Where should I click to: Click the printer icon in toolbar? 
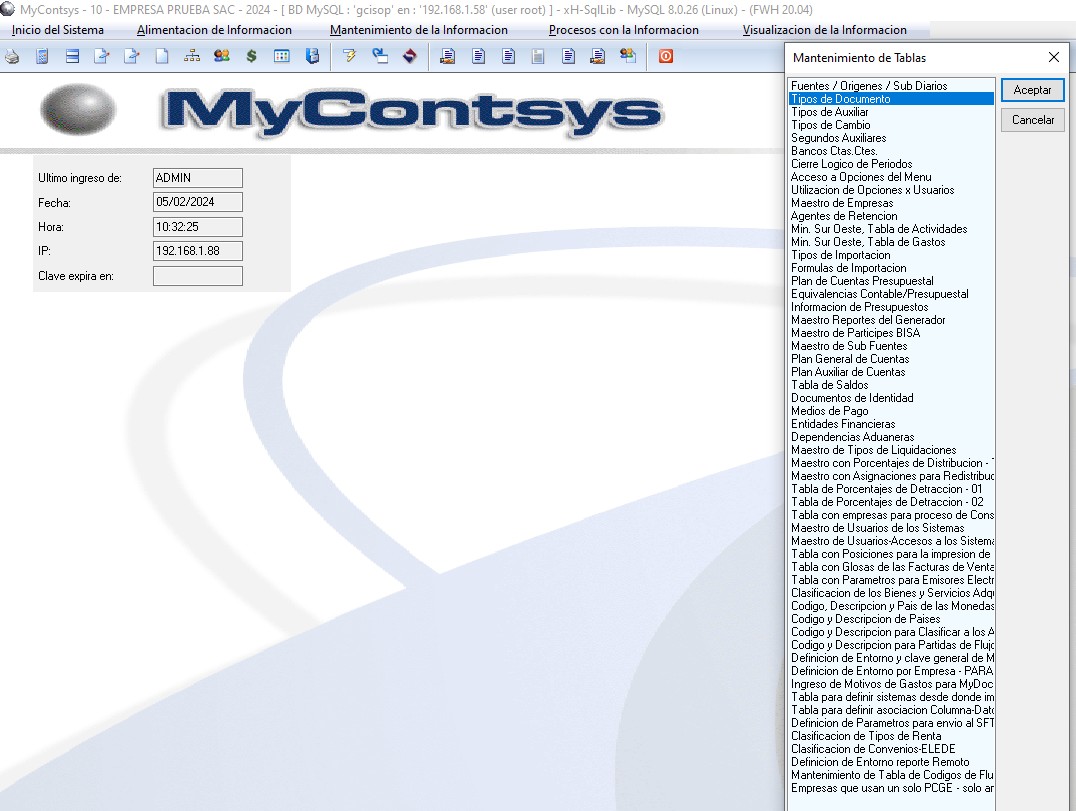point(12,57)
